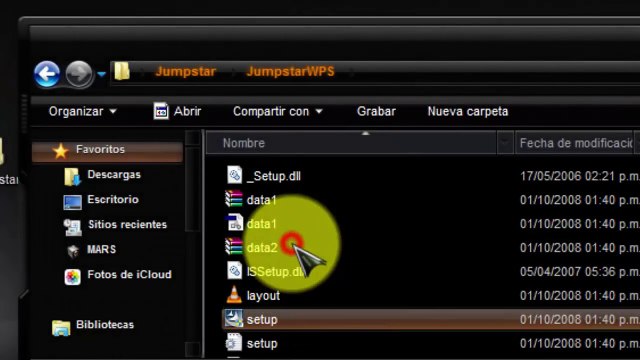Screen dimensions: 640x360
Task: Select the layout file
Action: tap(263, 296)
